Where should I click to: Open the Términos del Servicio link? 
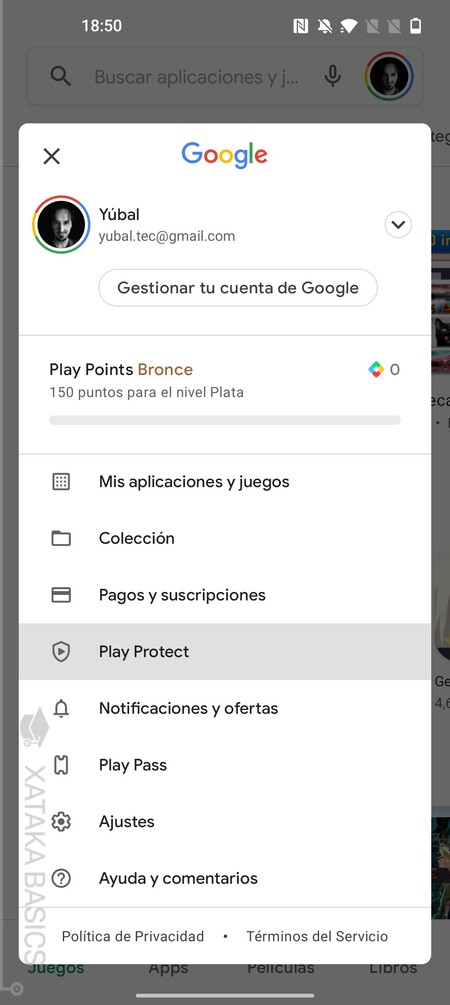coord(317,936)
